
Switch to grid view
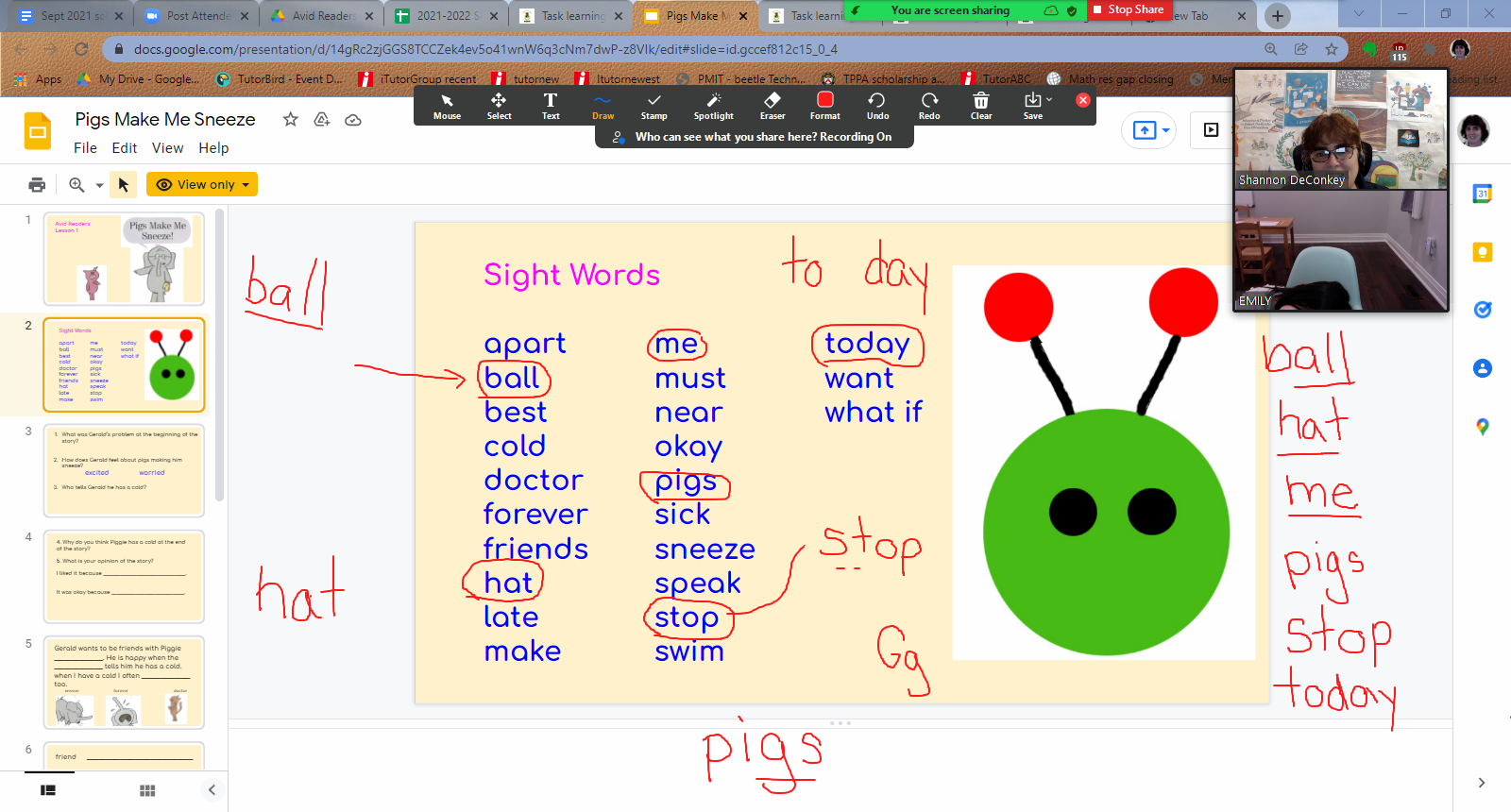coord(147,790)
